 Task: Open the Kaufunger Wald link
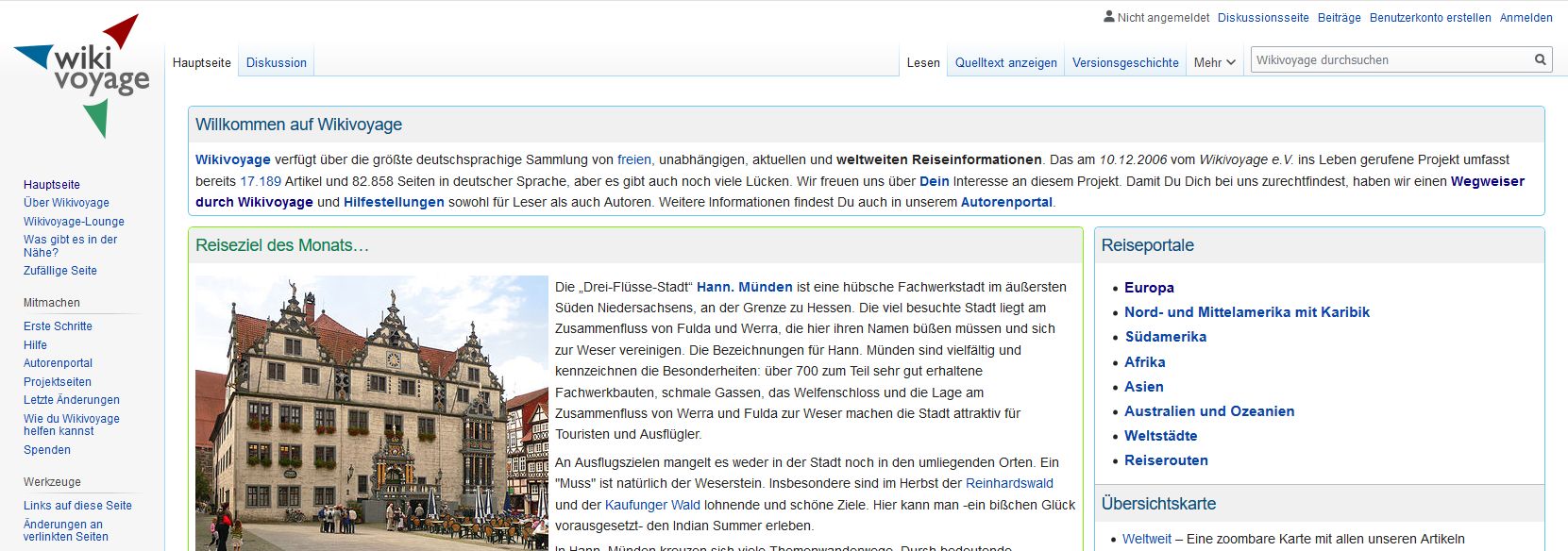pos(652,505)
